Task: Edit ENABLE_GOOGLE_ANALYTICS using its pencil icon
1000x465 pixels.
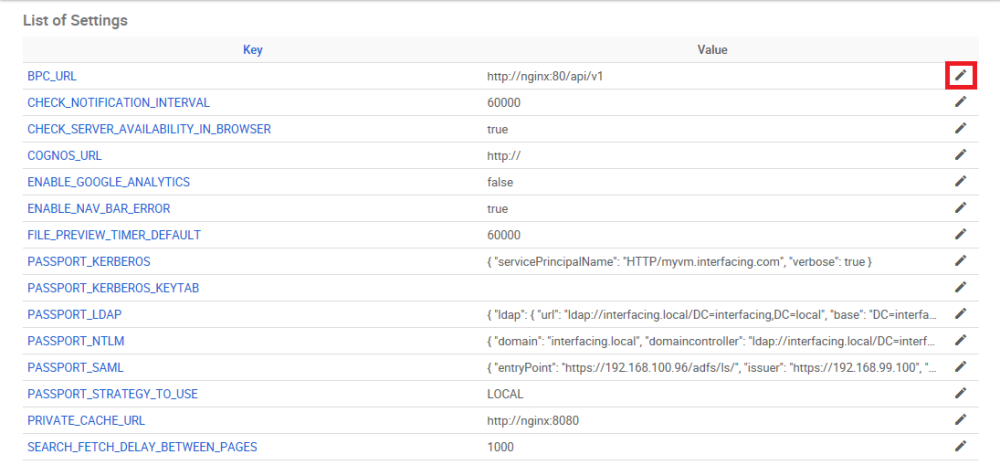Action: coord(960,182)
